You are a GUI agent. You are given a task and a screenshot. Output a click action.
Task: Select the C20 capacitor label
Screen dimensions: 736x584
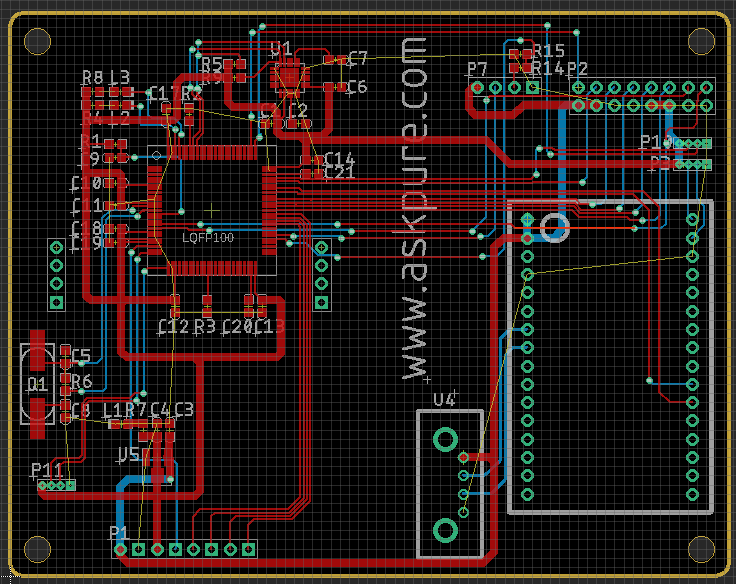tap(237, 327)
